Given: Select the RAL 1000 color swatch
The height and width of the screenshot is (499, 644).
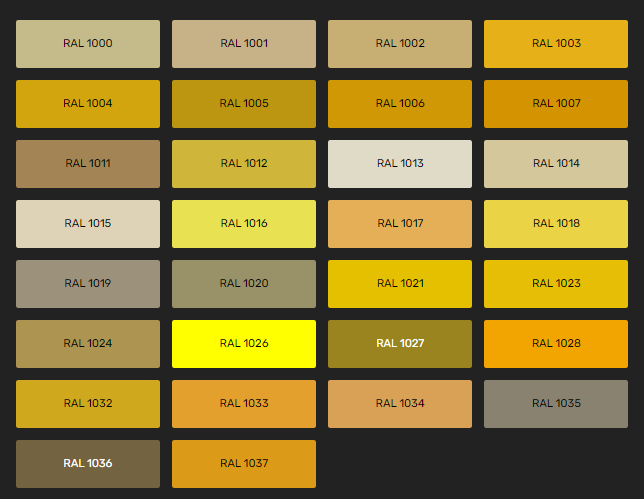Looking at the screenshot, I should [88, 44].
